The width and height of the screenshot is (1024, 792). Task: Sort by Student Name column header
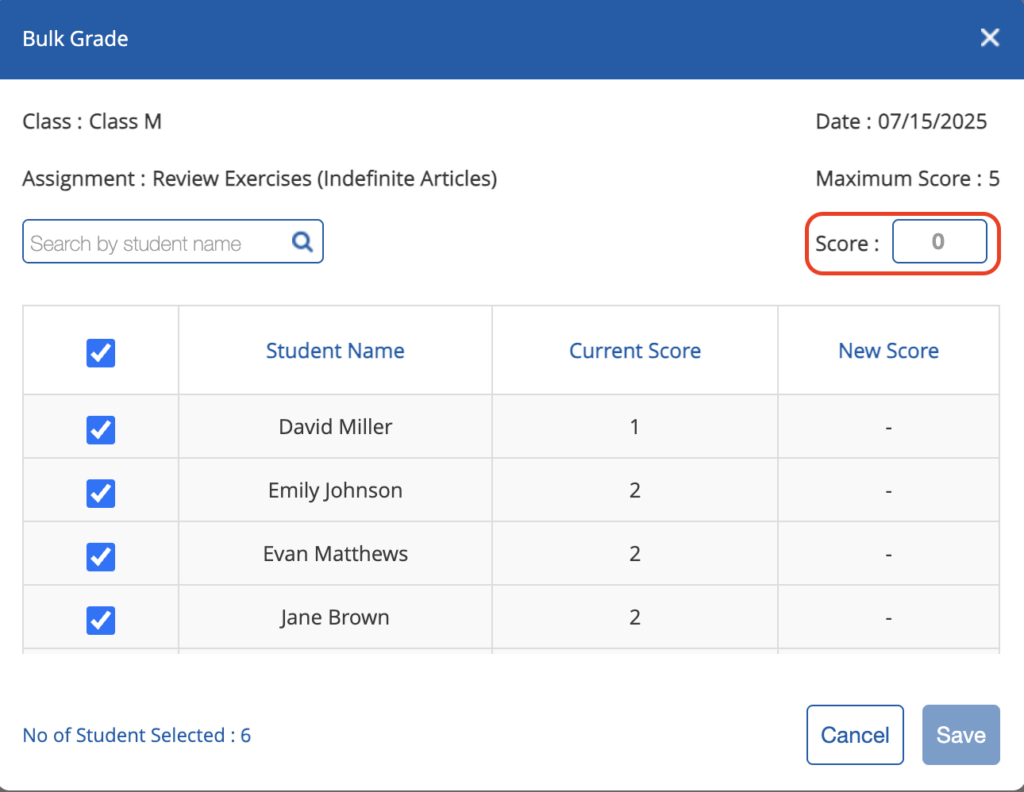click(335, 351)
